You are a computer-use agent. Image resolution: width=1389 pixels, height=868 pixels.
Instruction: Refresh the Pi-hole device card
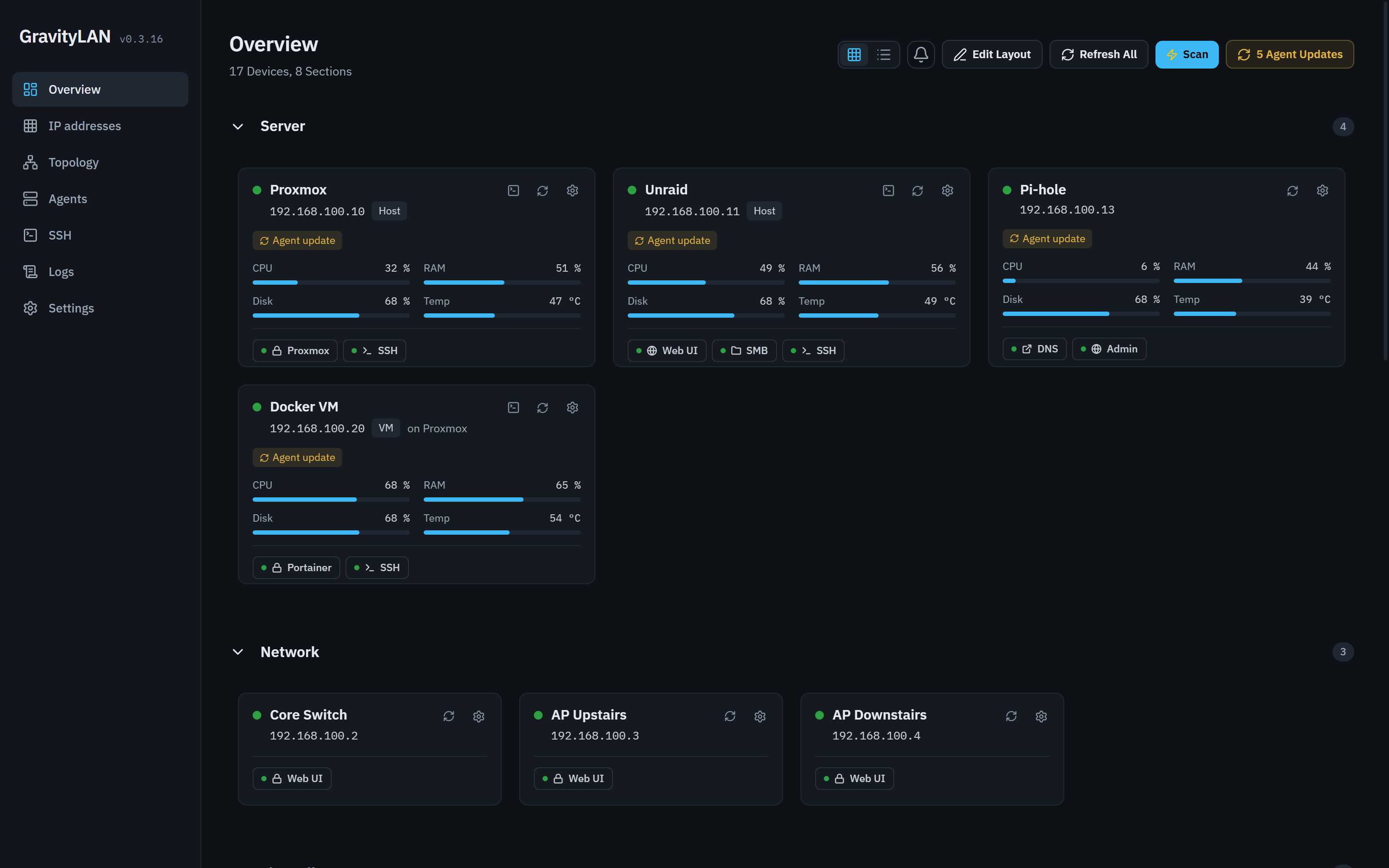pos(1292,191)
